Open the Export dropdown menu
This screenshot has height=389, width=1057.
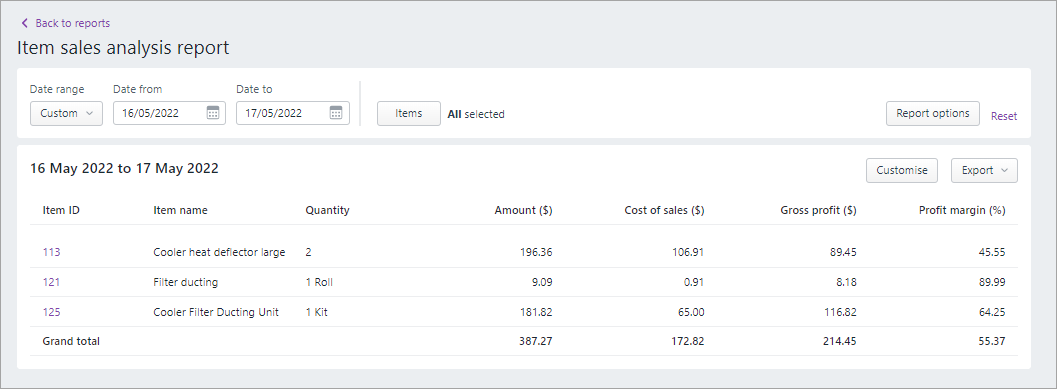[x=984, y=171]
